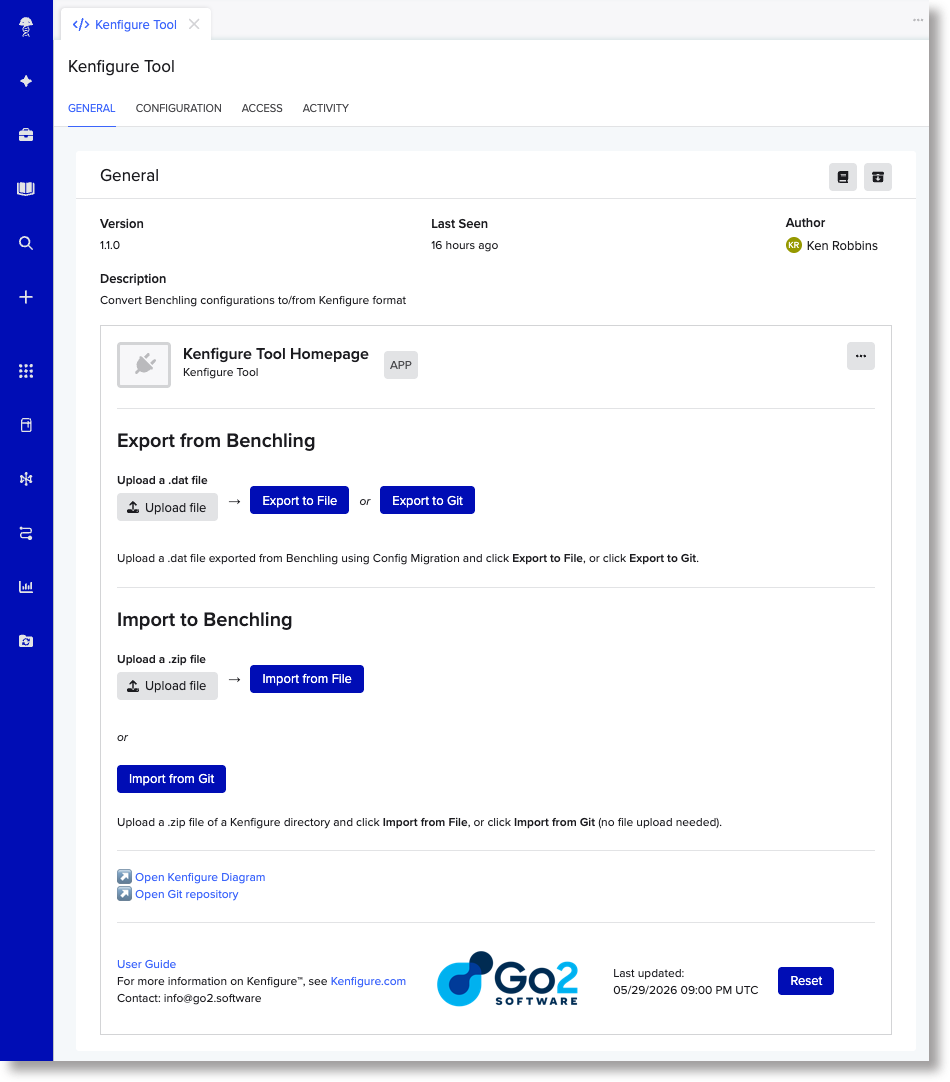
Task: Open the workflows route icon in sidebar
Action: coord(26,533)
